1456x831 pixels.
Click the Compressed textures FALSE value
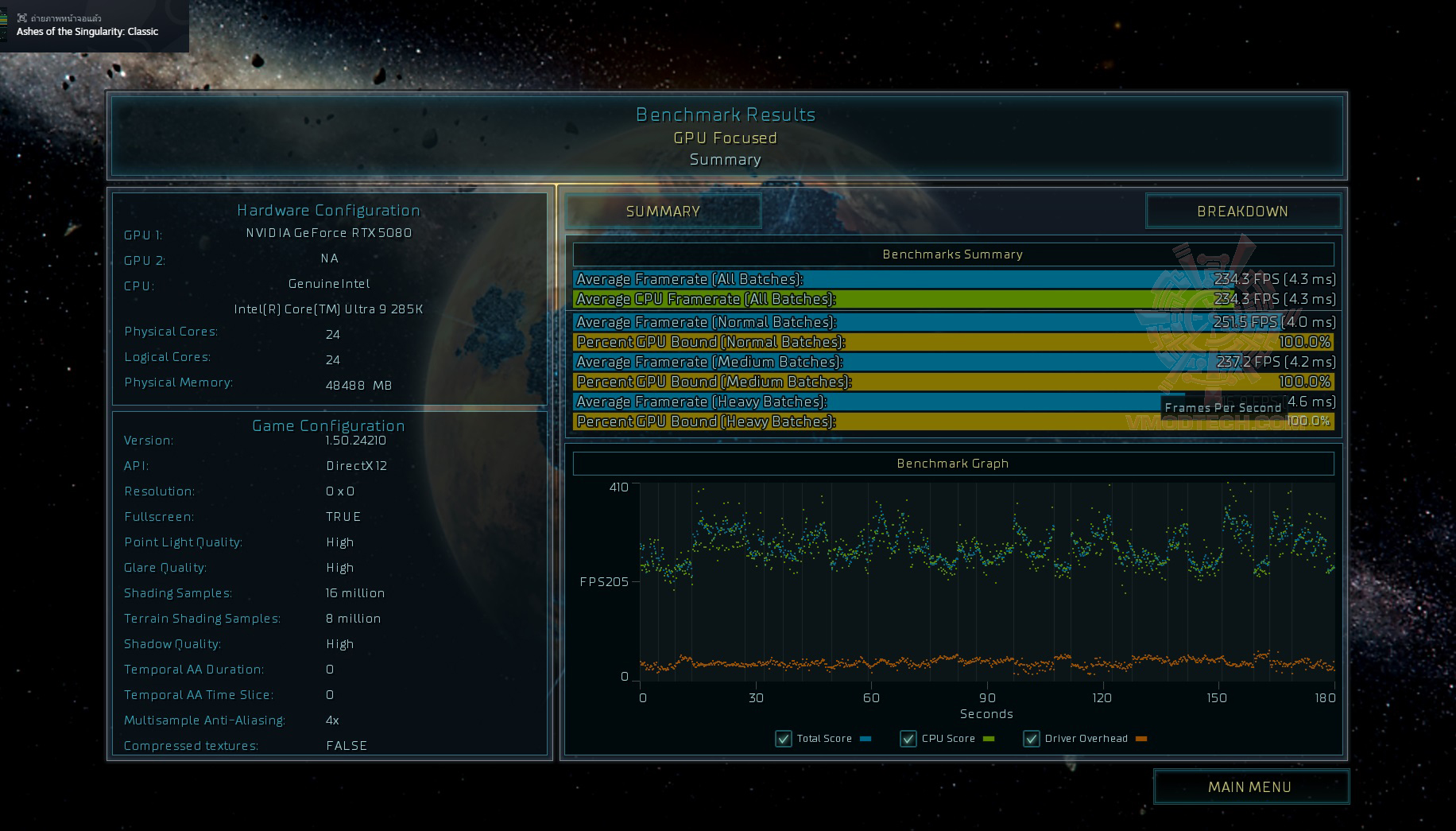347,746
